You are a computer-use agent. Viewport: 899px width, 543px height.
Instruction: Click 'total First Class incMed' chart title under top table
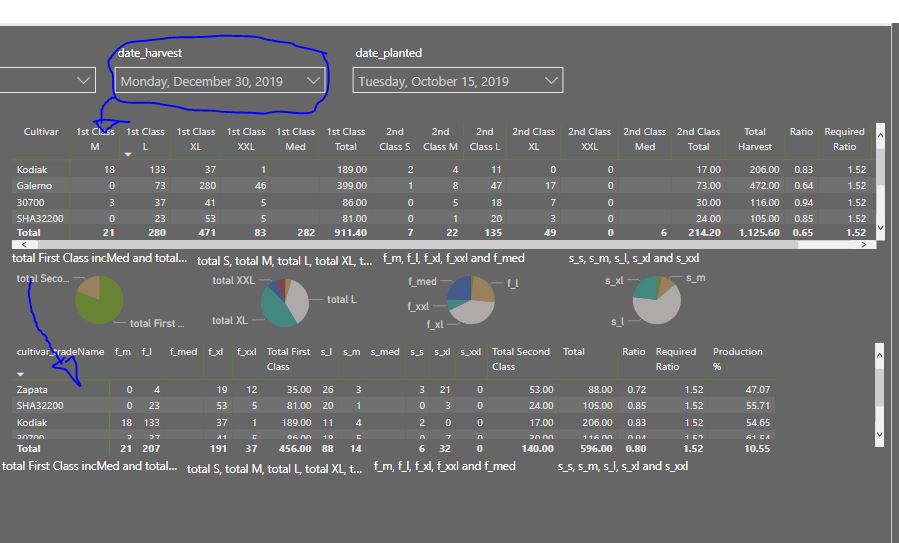coord(99,259)
